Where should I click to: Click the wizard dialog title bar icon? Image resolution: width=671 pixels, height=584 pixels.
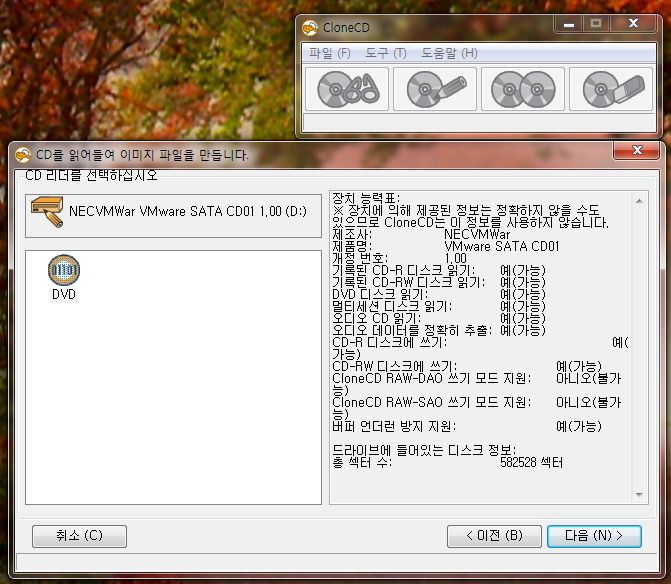(23, 155)
